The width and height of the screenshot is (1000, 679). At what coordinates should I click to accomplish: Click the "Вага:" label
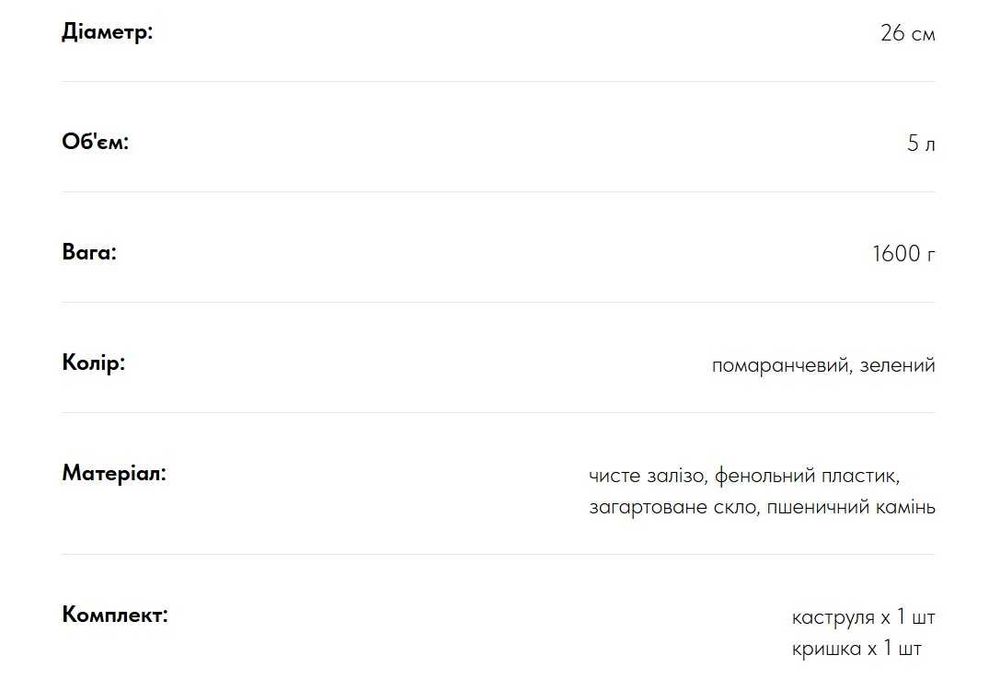point(89,252)
